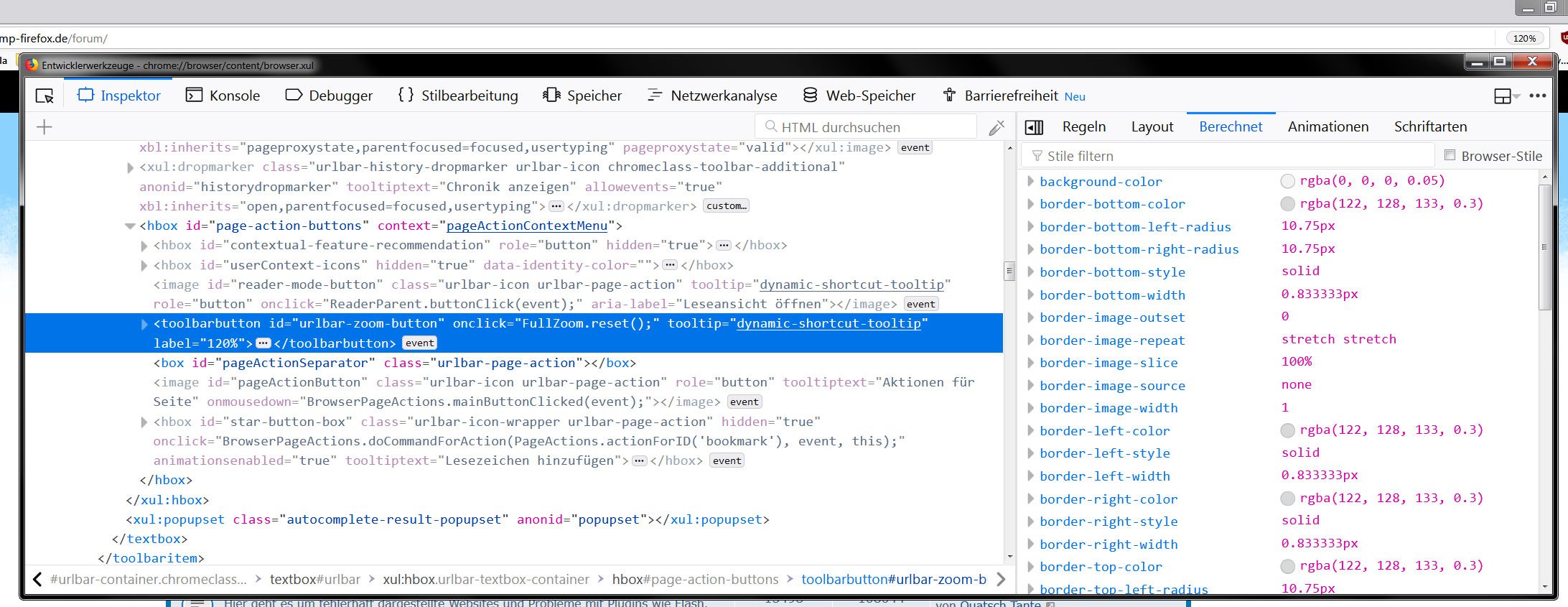Activate the element picker tool
This screenshot has height=607, width=1568.
[45, 96]
